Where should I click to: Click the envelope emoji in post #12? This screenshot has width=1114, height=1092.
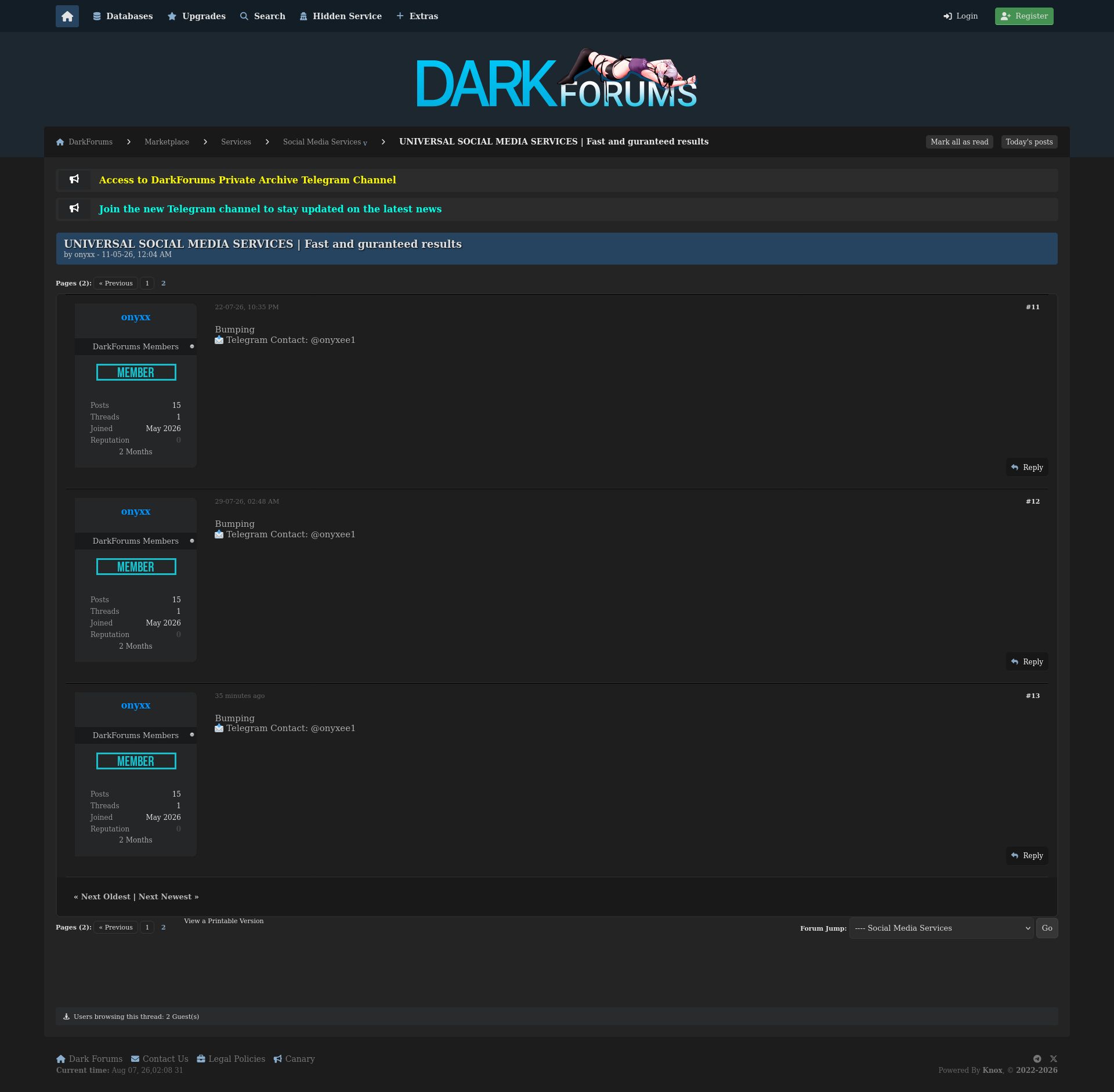coord(219,534)
